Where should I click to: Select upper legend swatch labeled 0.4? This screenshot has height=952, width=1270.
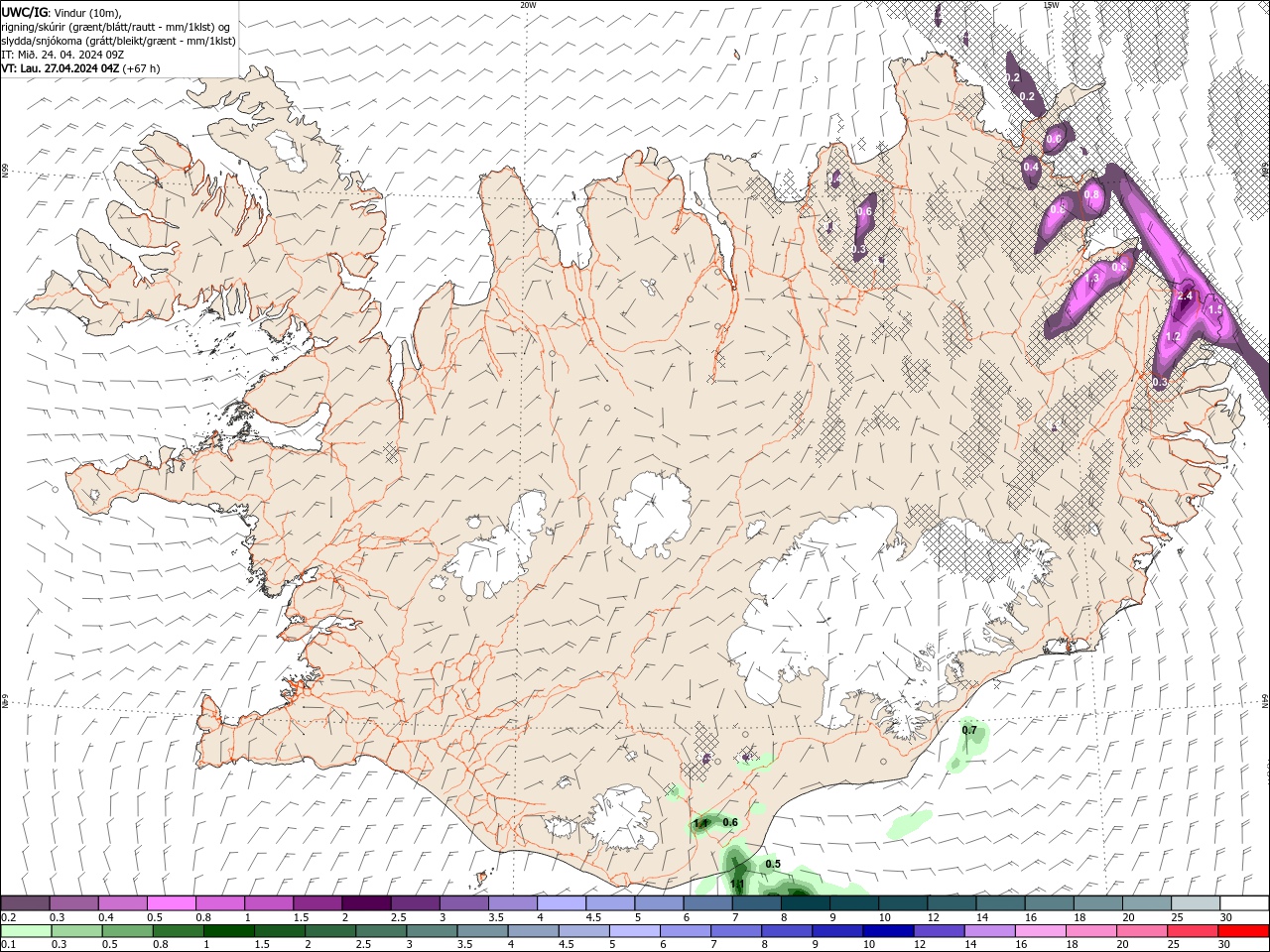click(122, 902)
